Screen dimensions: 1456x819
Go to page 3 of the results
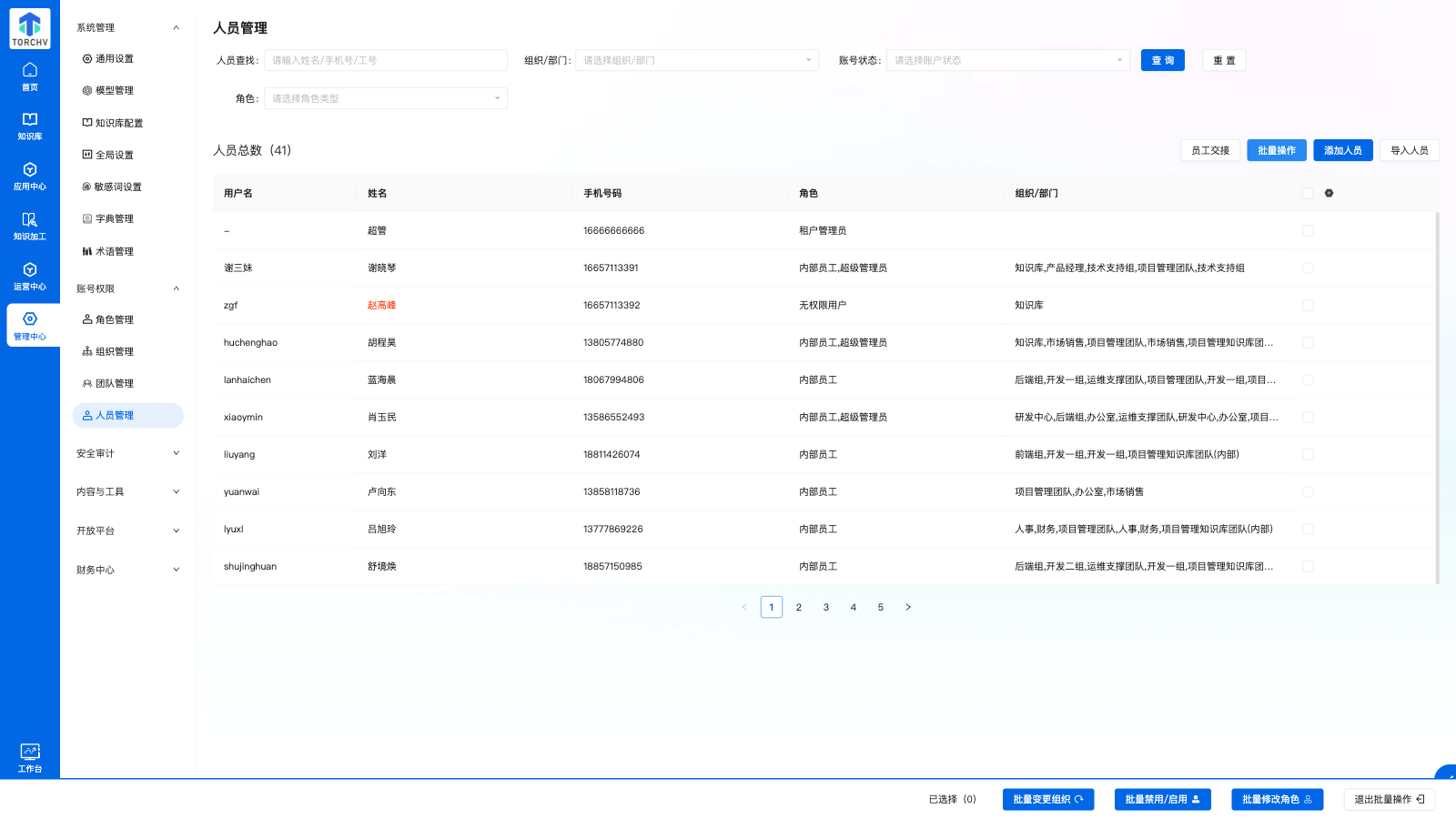pos(825,606)
